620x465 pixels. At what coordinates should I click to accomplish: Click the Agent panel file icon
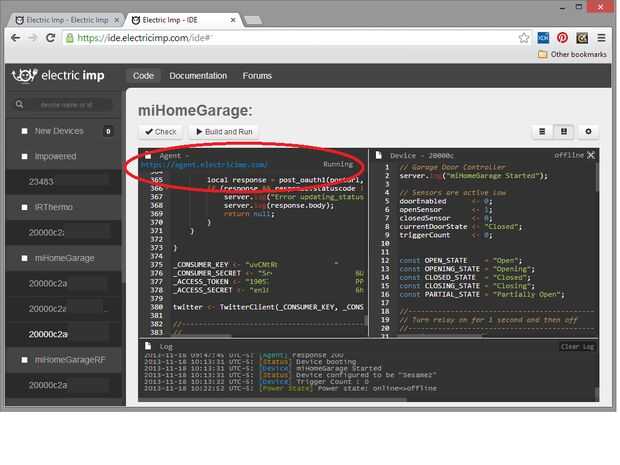[x=148, y=155]
